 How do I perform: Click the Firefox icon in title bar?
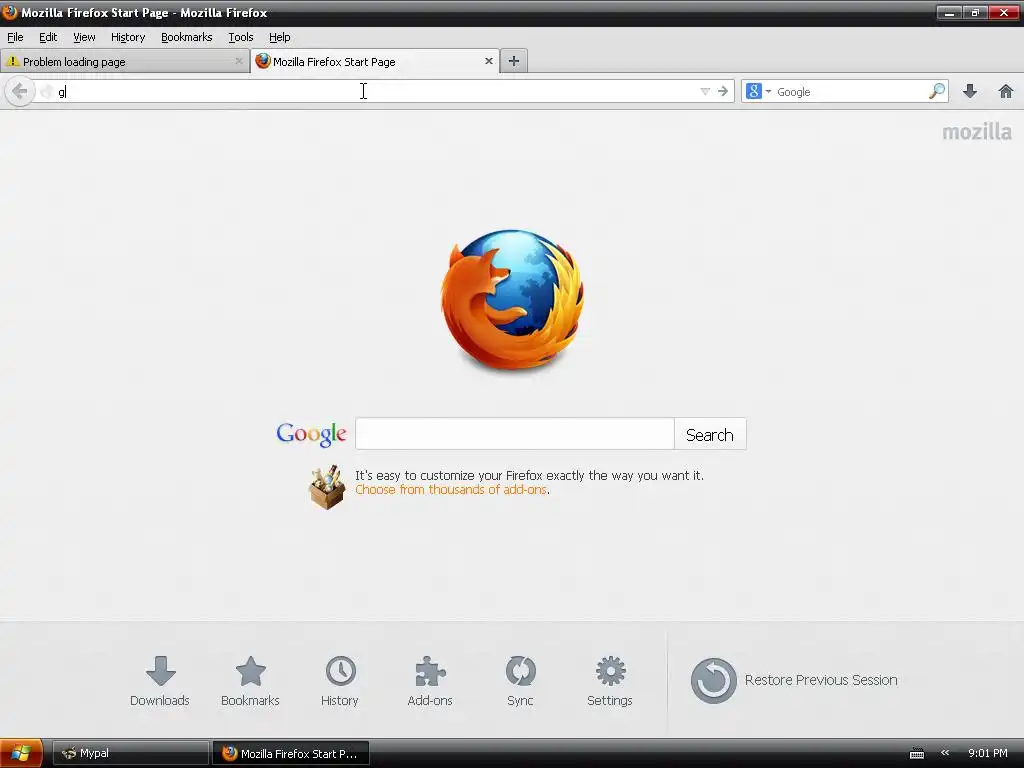click(x=10, y=12)
